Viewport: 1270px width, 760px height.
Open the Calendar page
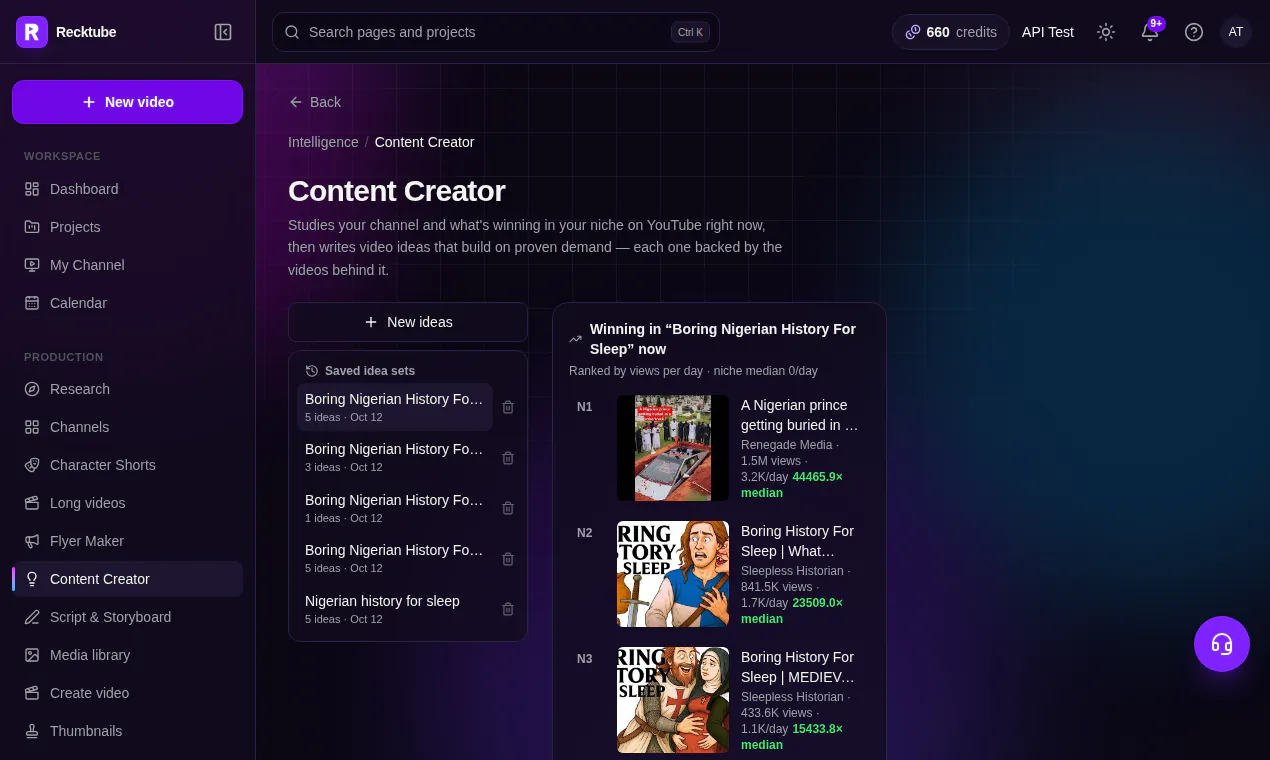click(127, 303)
